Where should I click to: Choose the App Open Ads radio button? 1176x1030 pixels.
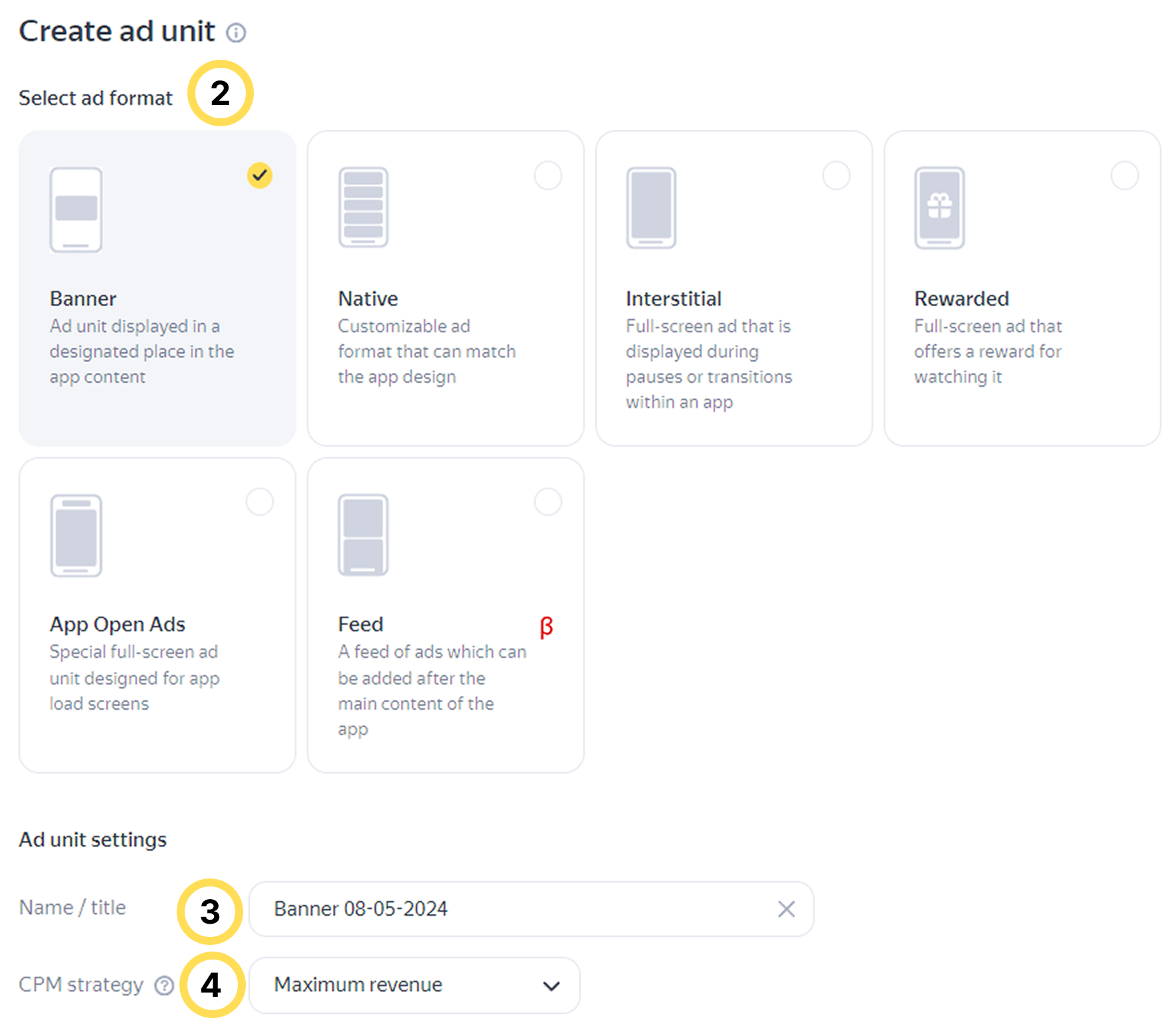coord(259,502)
